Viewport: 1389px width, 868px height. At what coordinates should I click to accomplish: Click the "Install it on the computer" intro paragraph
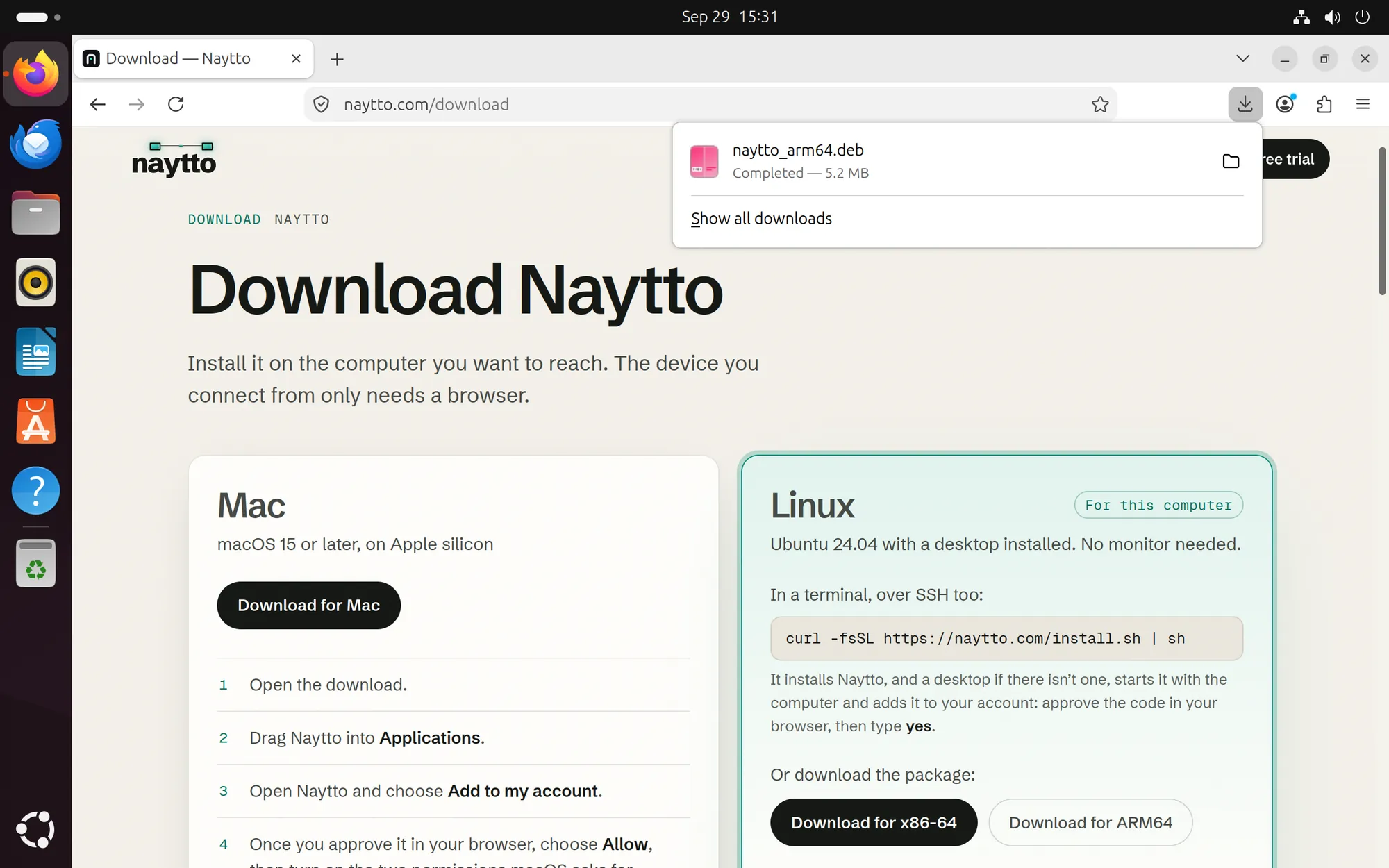(473, 379)
